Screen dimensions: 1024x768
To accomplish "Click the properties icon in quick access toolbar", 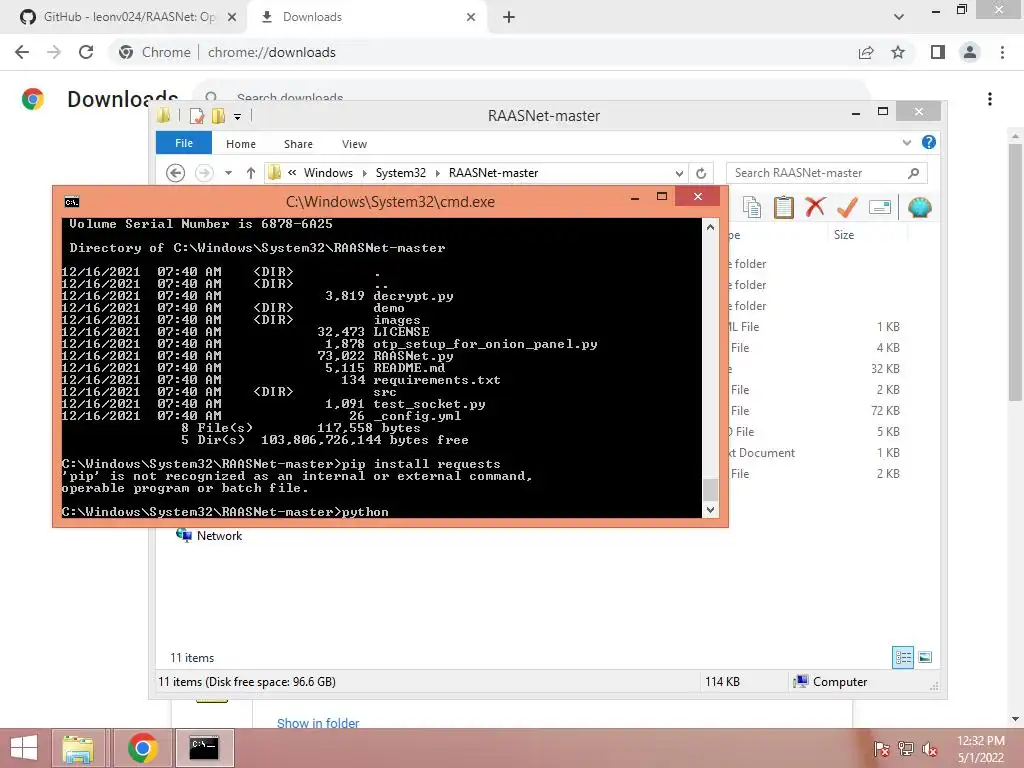I will [x=197, y=116].
